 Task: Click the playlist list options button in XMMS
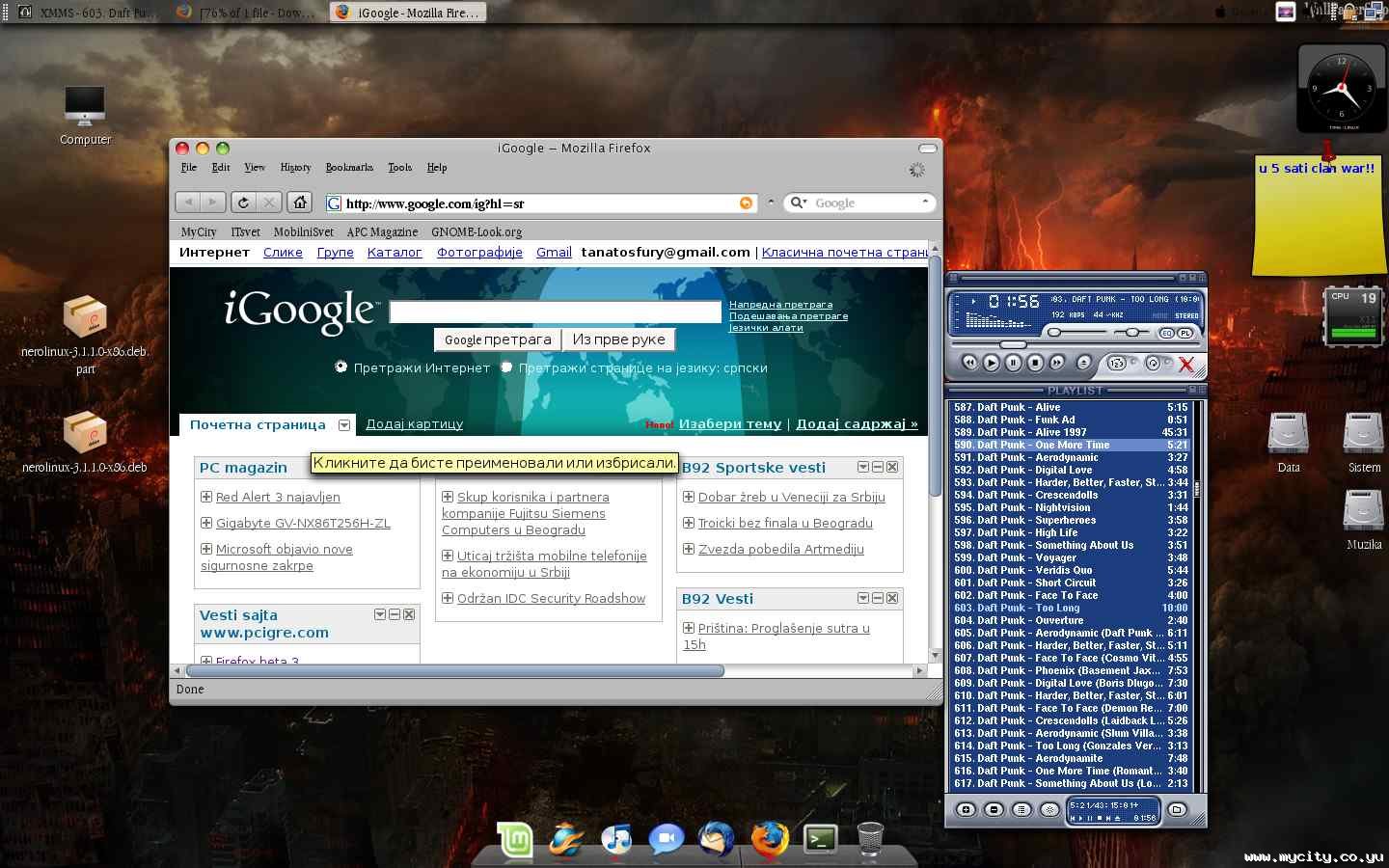tap(1021, 810)
